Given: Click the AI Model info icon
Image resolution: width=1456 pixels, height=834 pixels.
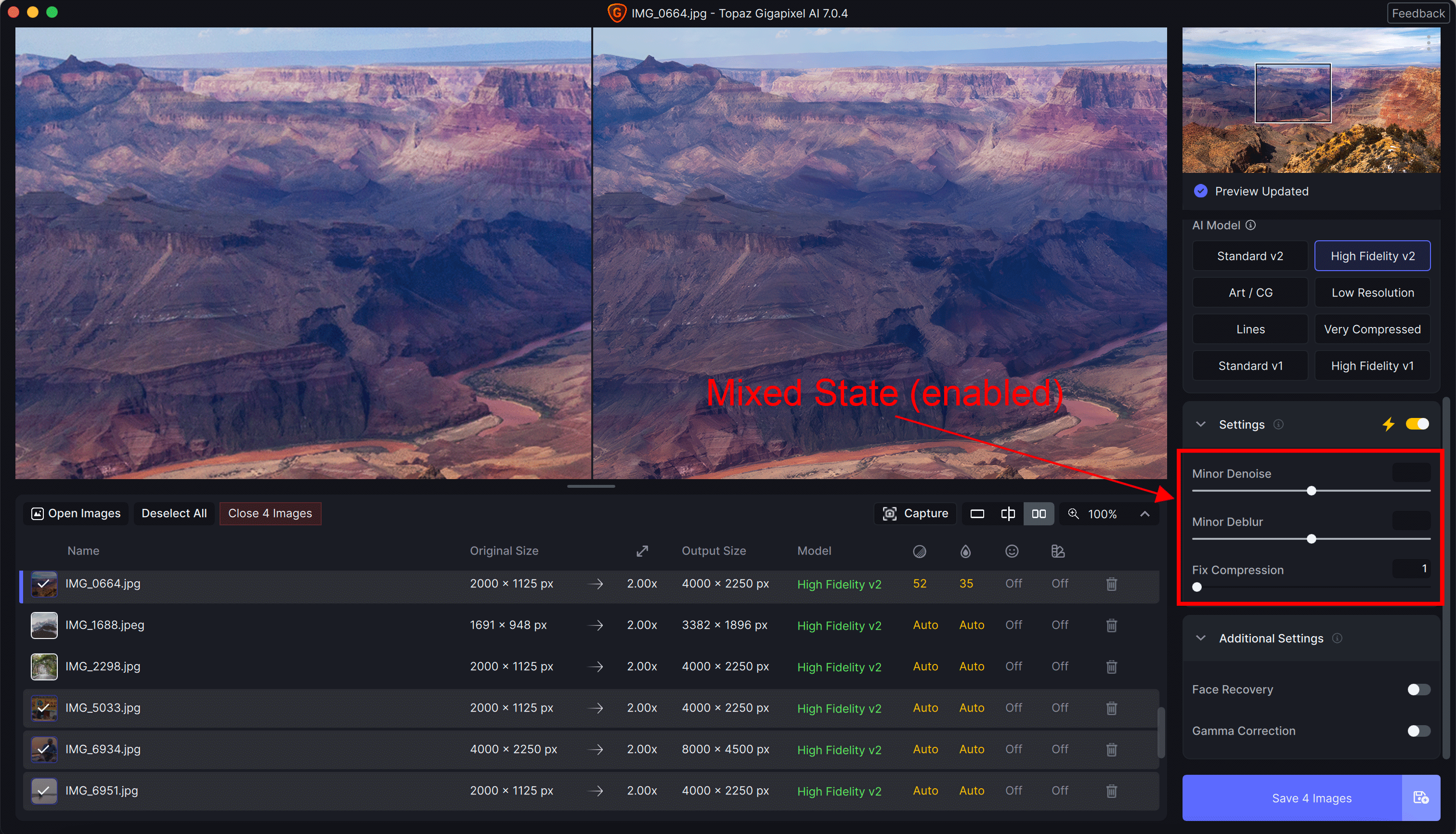Looking at the screenshot, I should tap(1250, 225).
